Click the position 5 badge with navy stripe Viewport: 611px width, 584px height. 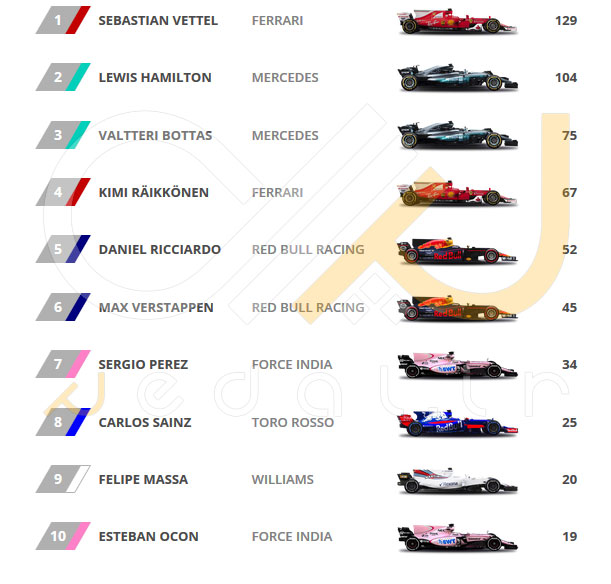point(63,249)
